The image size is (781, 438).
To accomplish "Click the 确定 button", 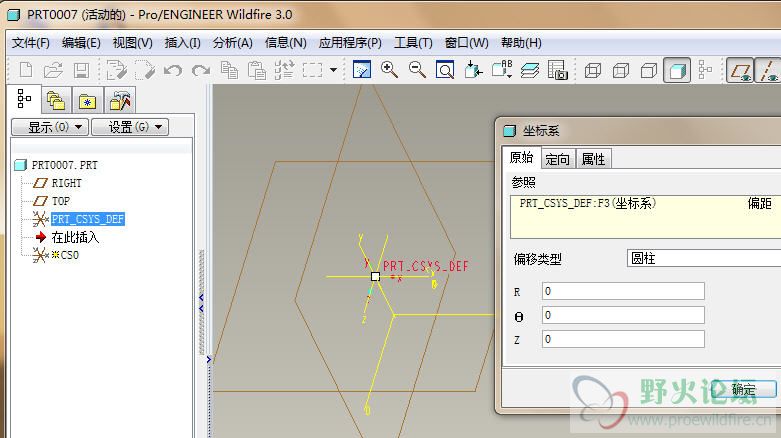I will (x=744, y=389).
